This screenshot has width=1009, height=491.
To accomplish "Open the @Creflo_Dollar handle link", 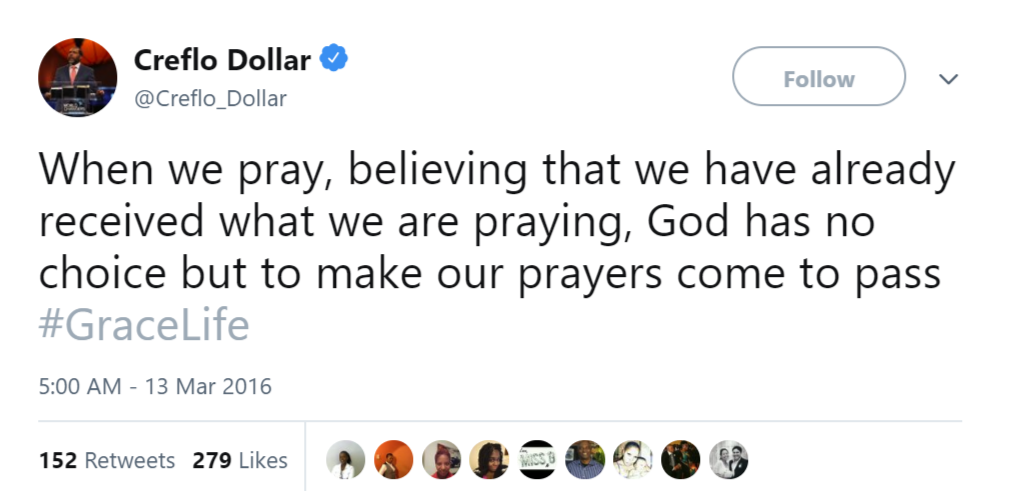I will (x=210, y=98).
